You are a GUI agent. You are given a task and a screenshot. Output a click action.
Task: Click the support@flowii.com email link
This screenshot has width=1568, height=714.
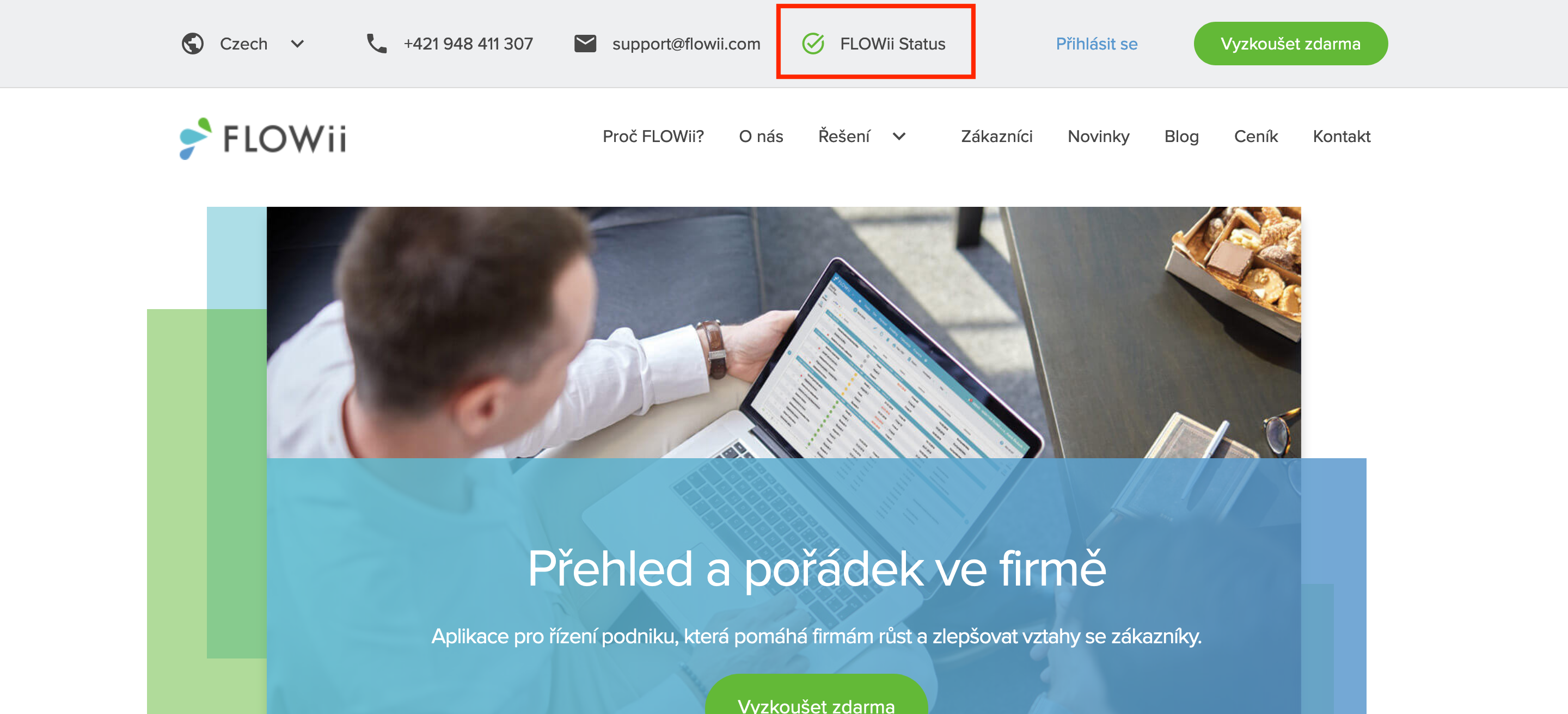pyautogui.click(x=686, y=44)
